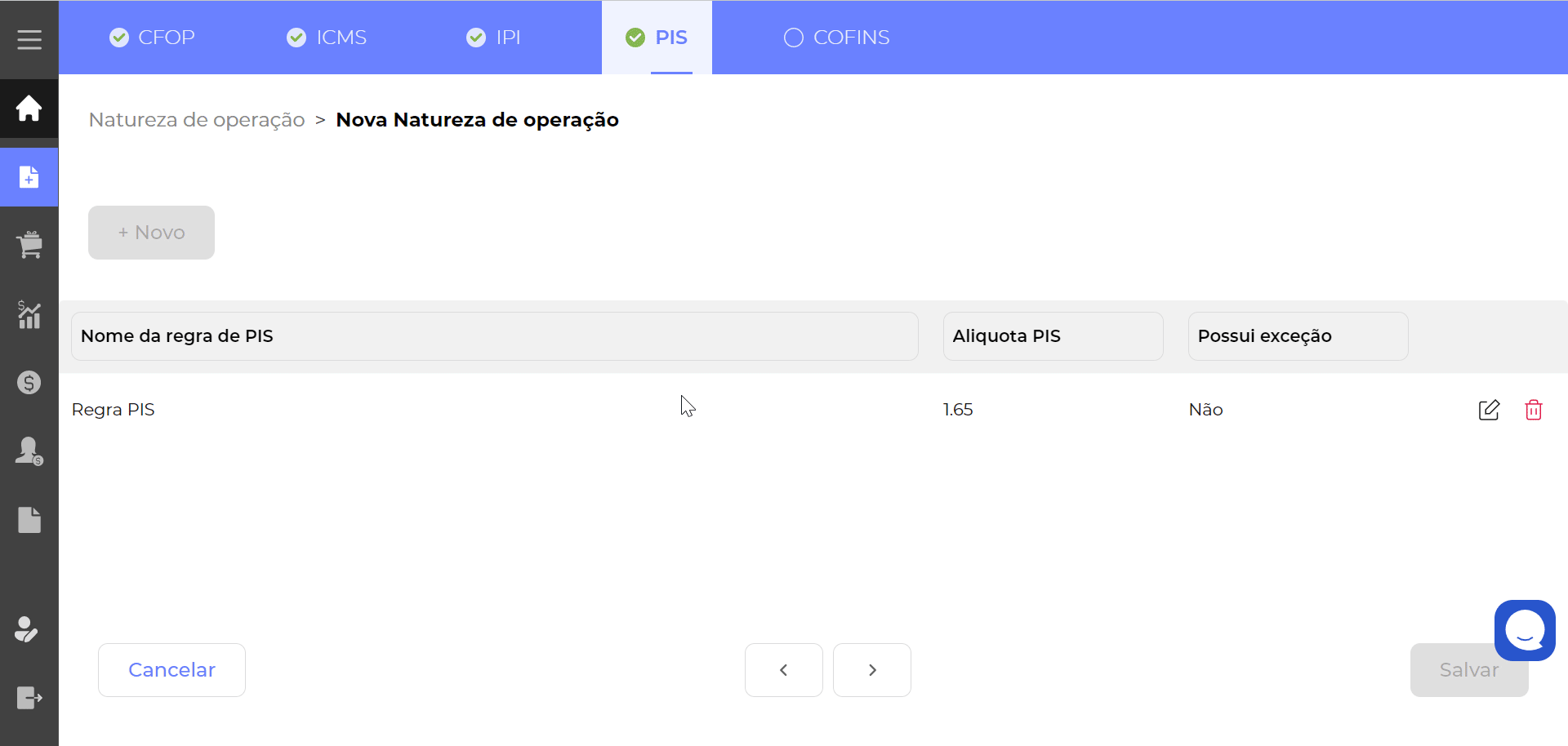The image size is (1568, 746).
Task: Delete the Regra PIS row
Action: 1533,410
